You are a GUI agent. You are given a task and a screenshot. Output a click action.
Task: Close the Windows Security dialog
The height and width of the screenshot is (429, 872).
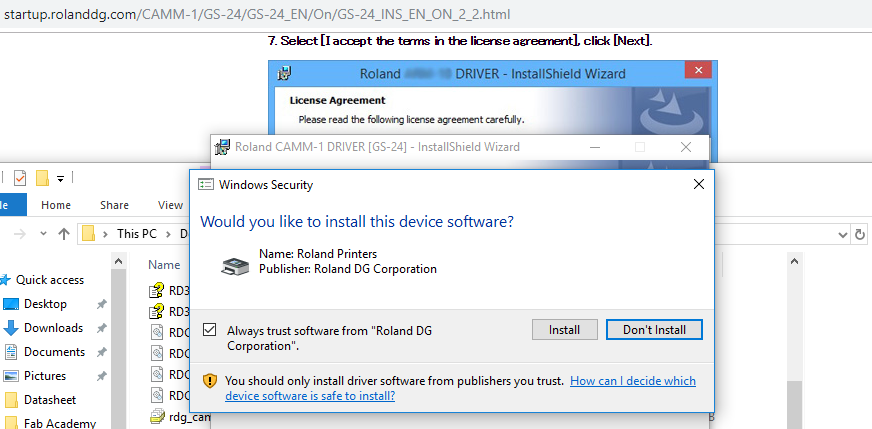click(698, 184)
